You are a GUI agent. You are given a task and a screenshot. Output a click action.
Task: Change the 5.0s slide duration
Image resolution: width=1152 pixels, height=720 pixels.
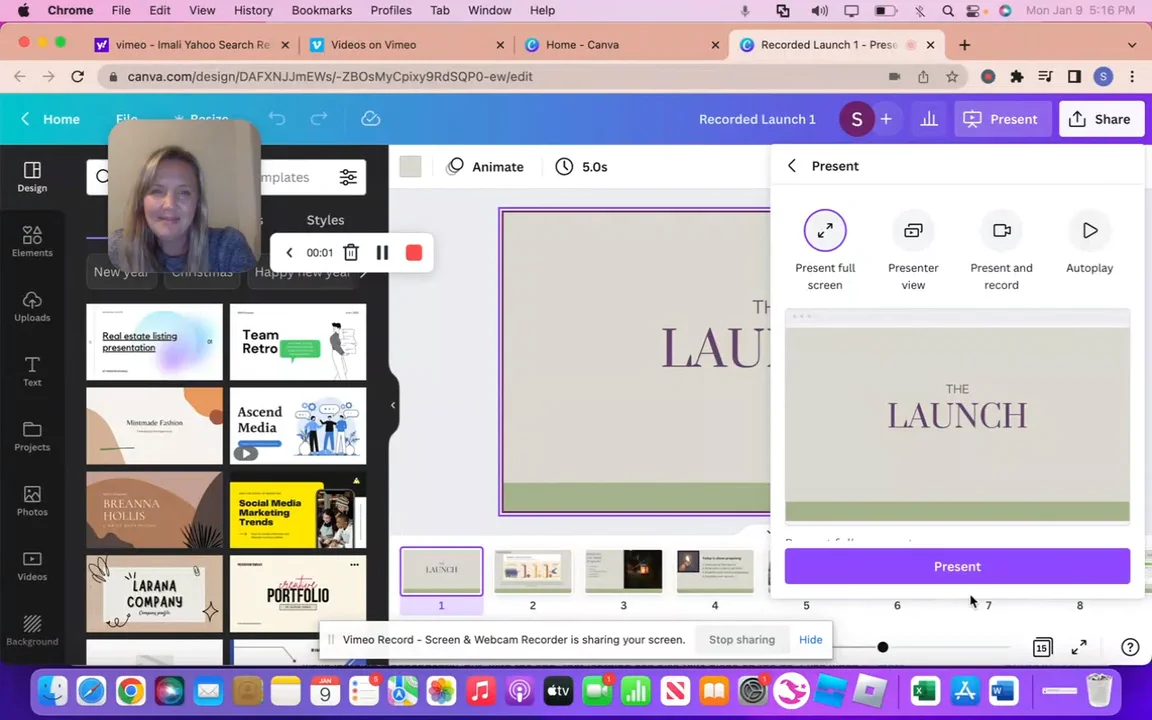tap(582, 167)
